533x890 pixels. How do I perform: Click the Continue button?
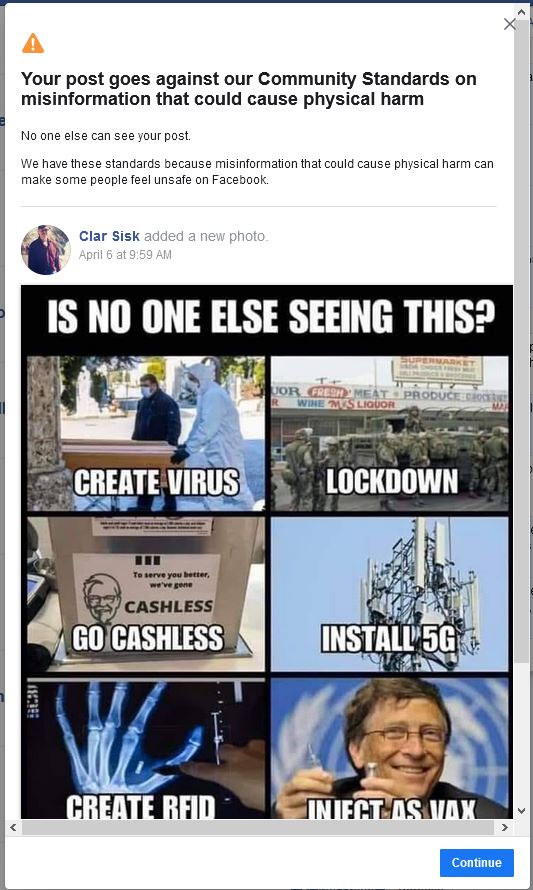point(476,862)
